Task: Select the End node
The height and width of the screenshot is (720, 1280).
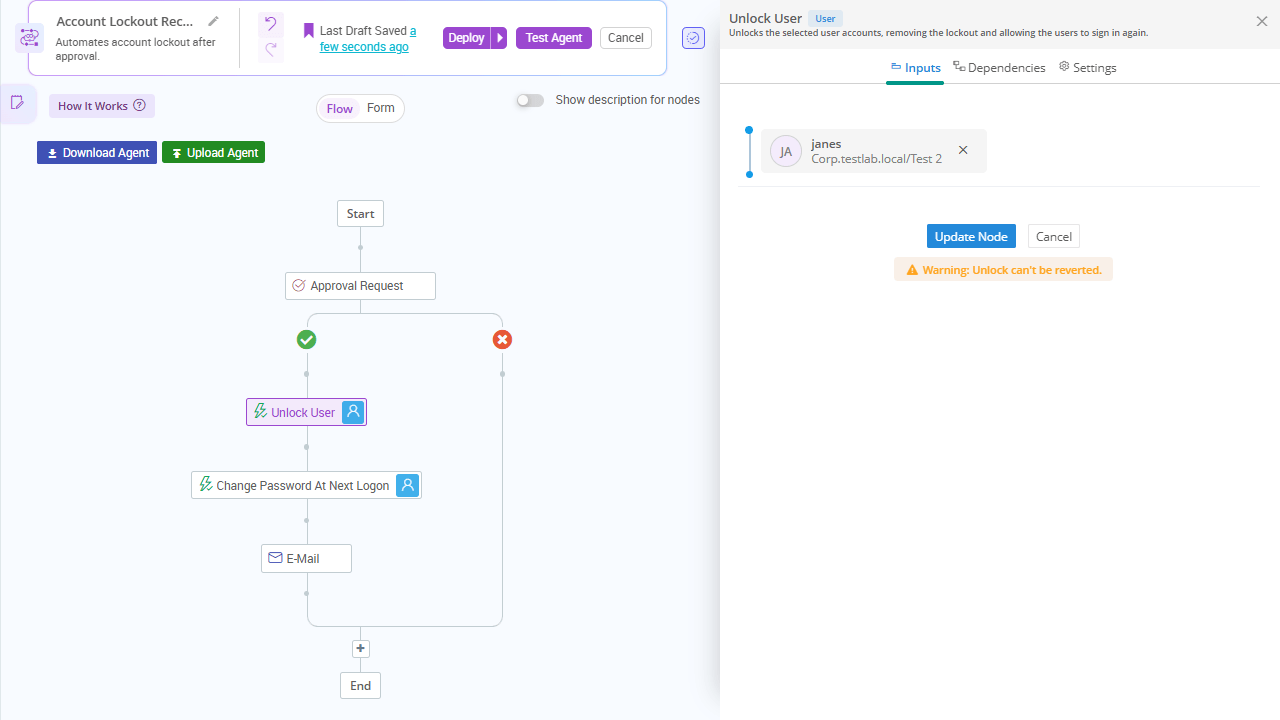Action: pos(361,686)
